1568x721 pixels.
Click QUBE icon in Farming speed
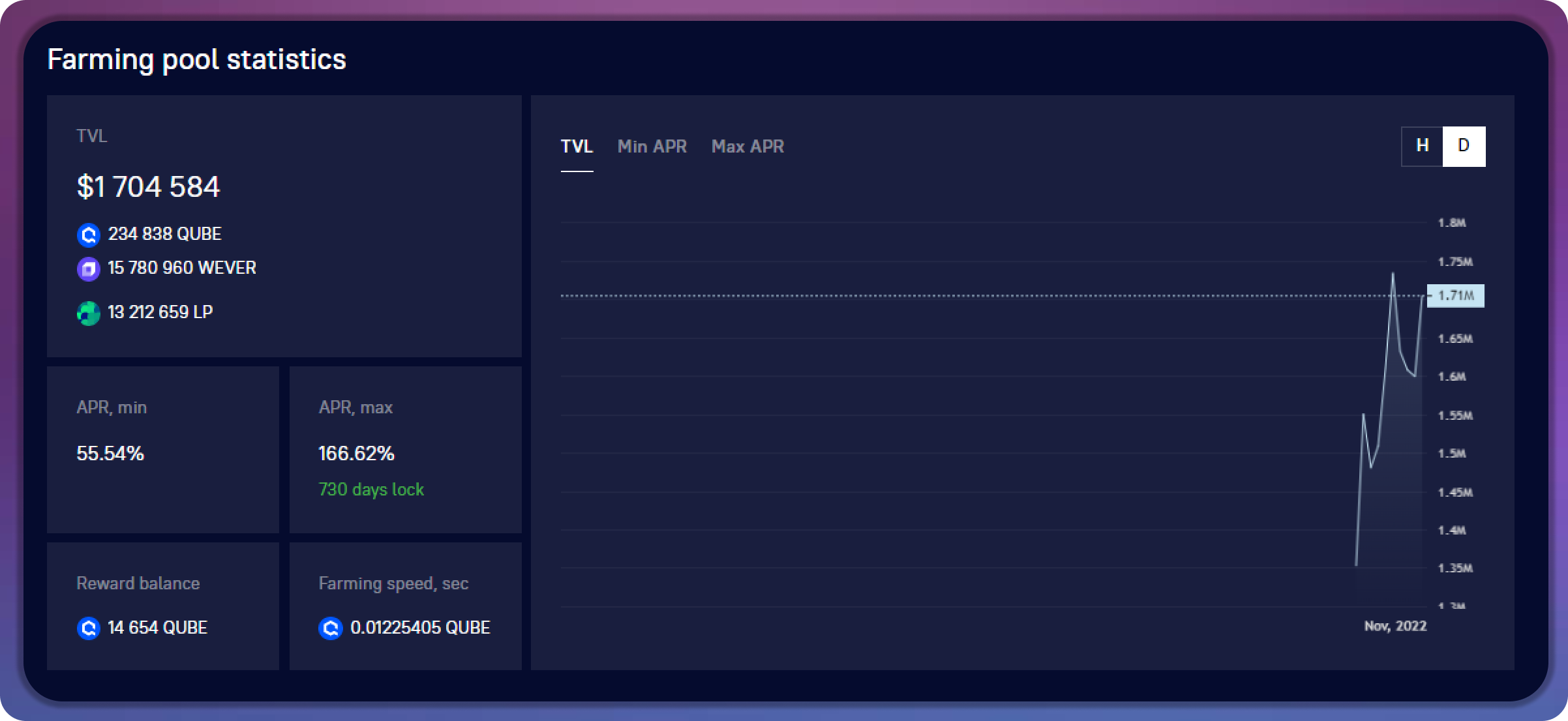330,628
